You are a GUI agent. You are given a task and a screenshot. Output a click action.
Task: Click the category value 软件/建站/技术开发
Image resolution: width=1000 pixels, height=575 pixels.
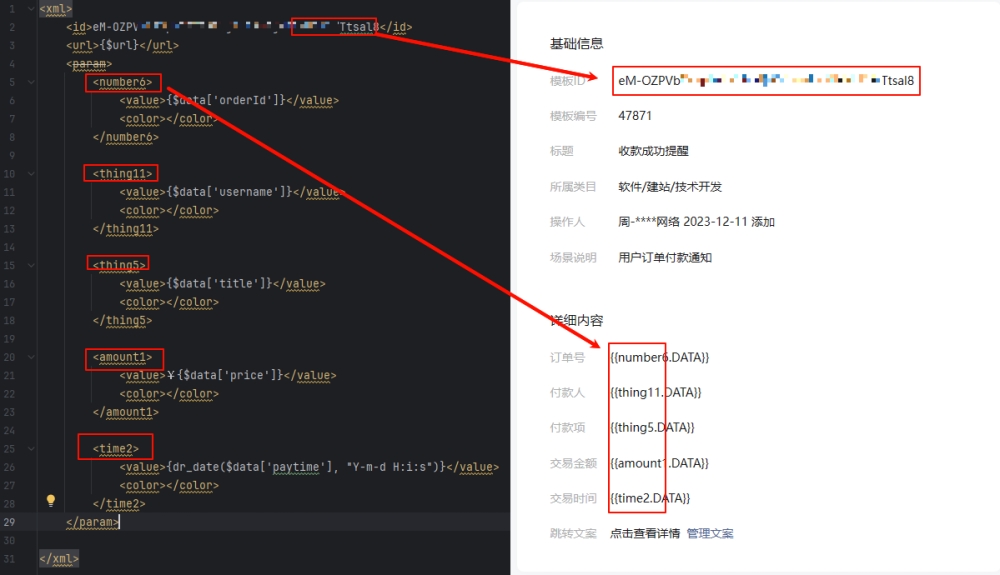point(670,187)
